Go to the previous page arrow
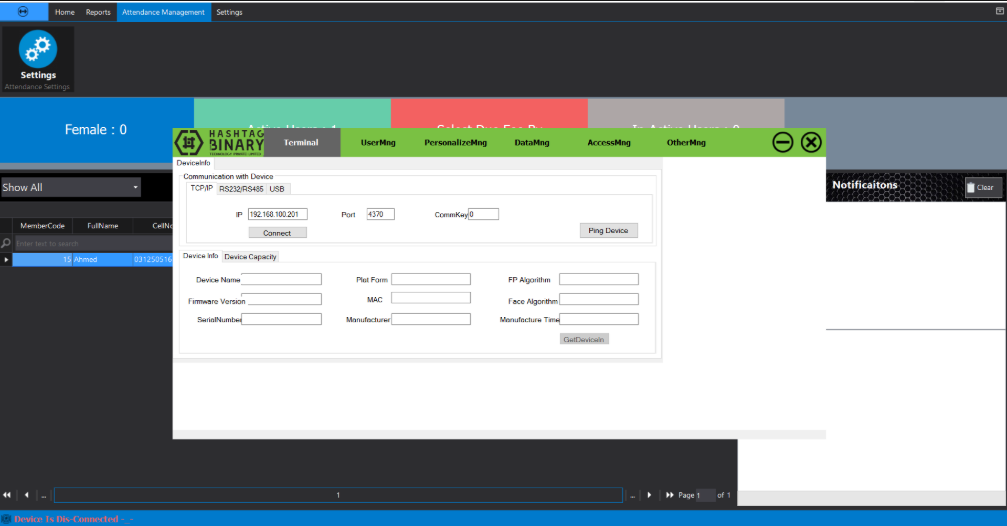This screenshot has width=1007, height=526. [x=26, y=495]
